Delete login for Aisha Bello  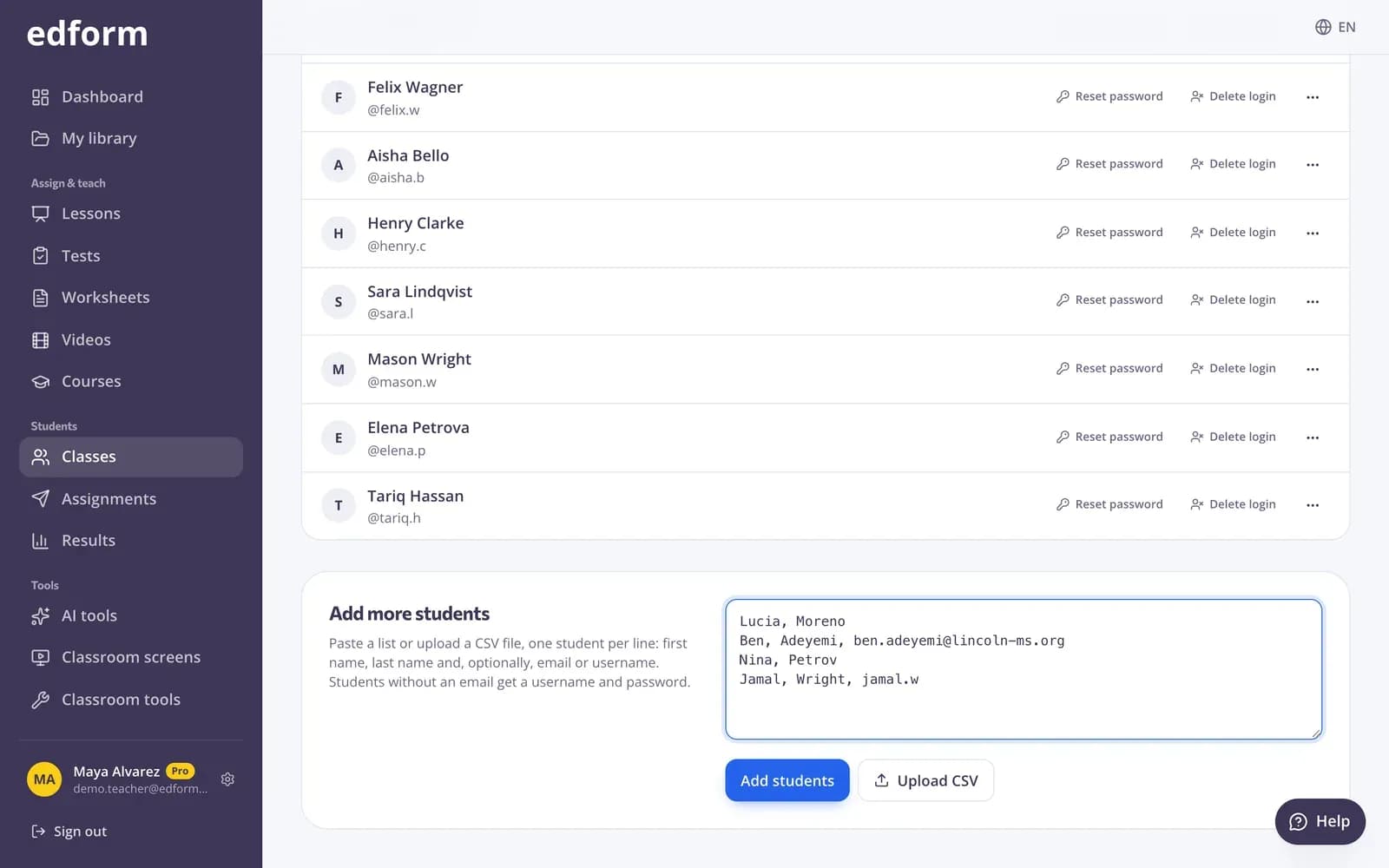point(1234,164)
